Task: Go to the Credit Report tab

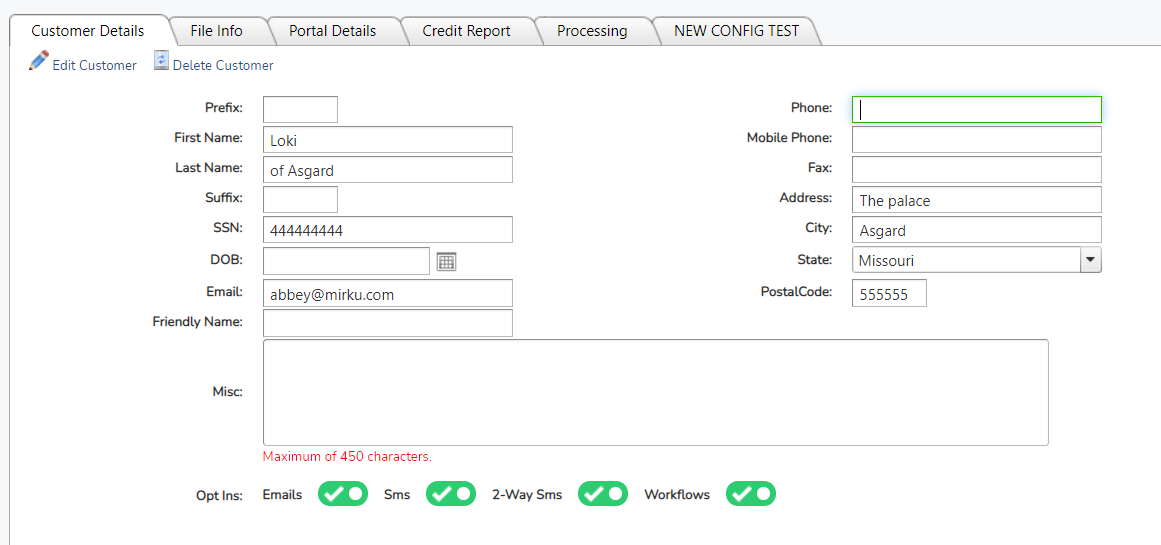Action: coord(466,31)
